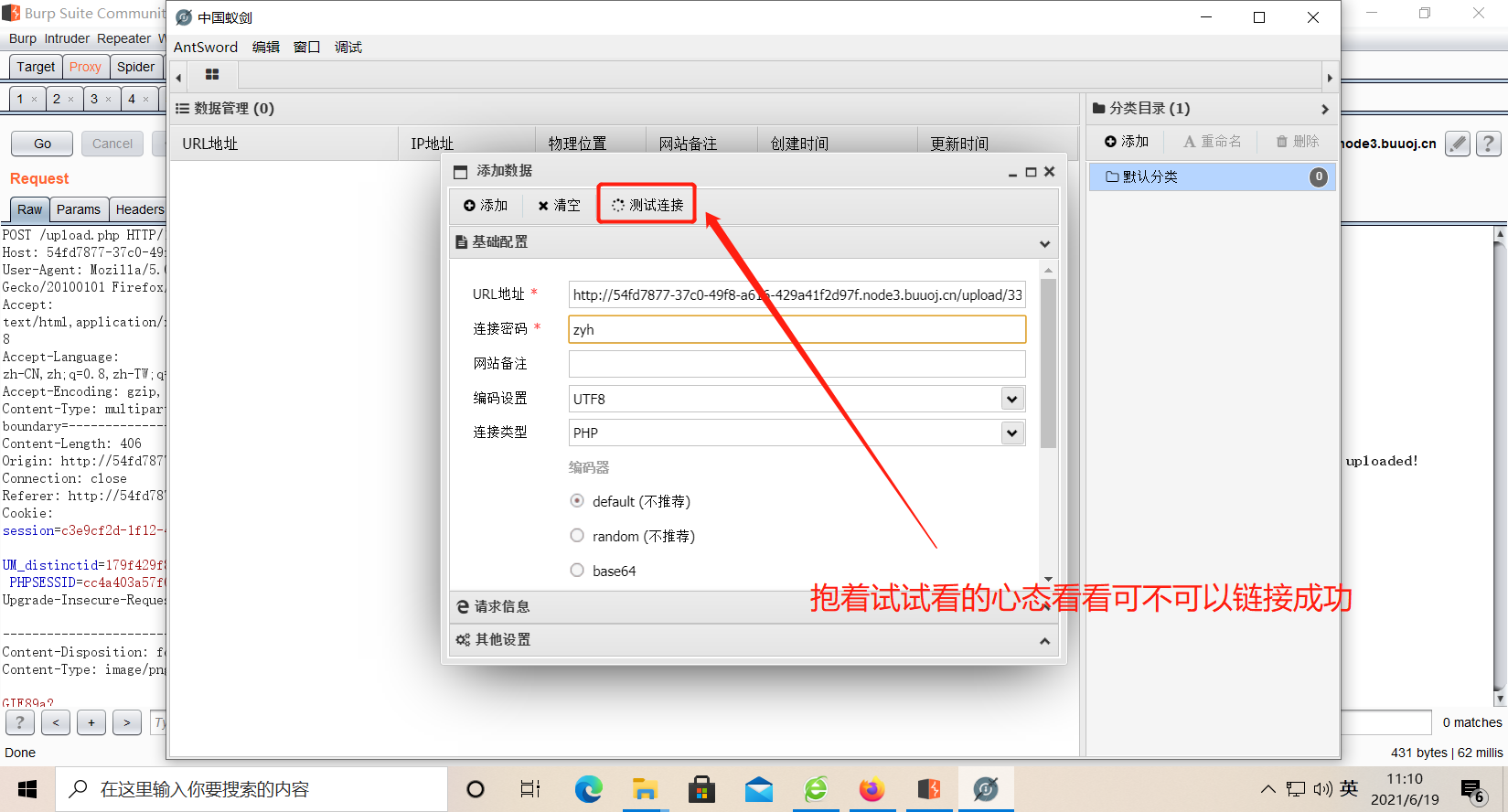Open the 调试 menu
The height and width of the screenshot is (812, 1508).
pos(348,48)
